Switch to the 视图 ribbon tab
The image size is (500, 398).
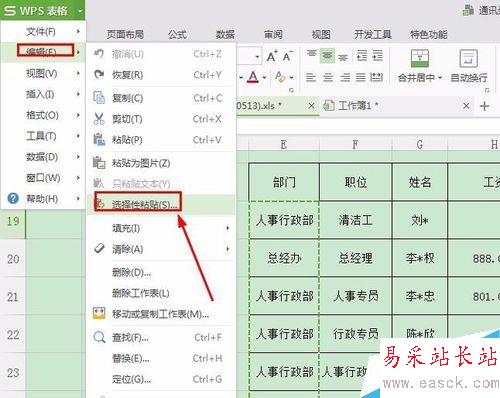(321, 34)
